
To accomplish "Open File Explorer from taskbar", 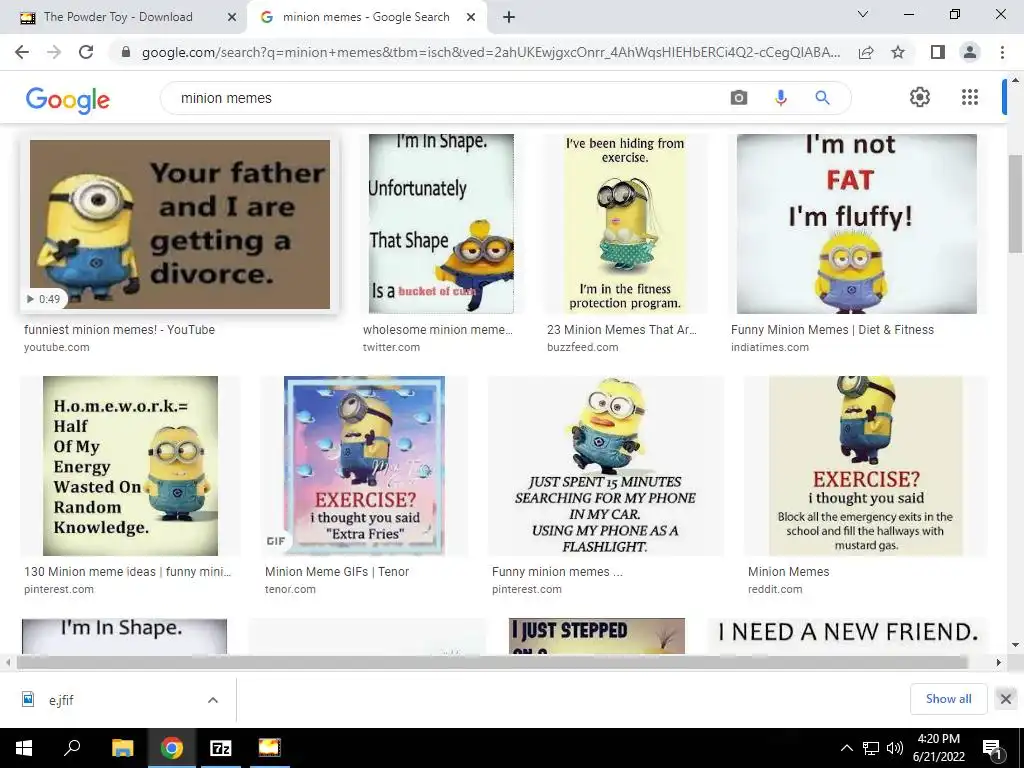I will pos(122,748).
